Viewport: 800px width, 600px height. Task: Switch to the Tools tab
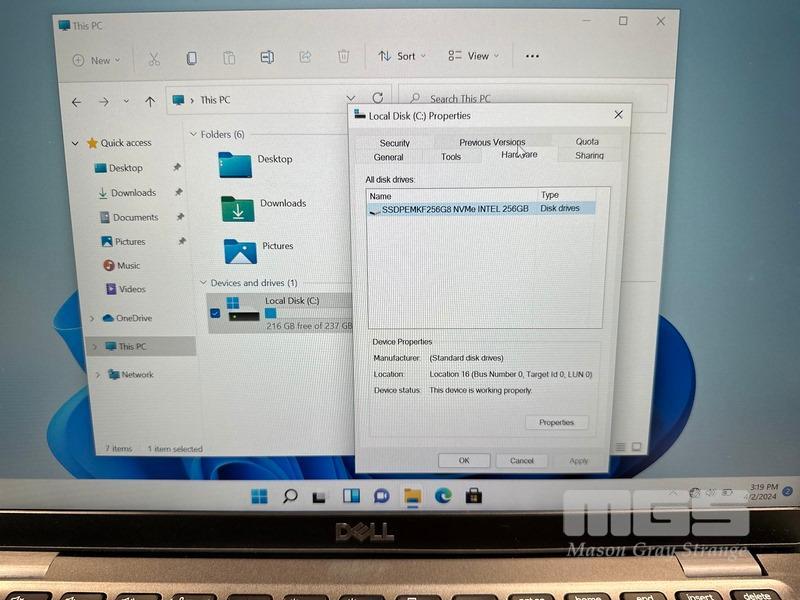click(x=451, y=157)
